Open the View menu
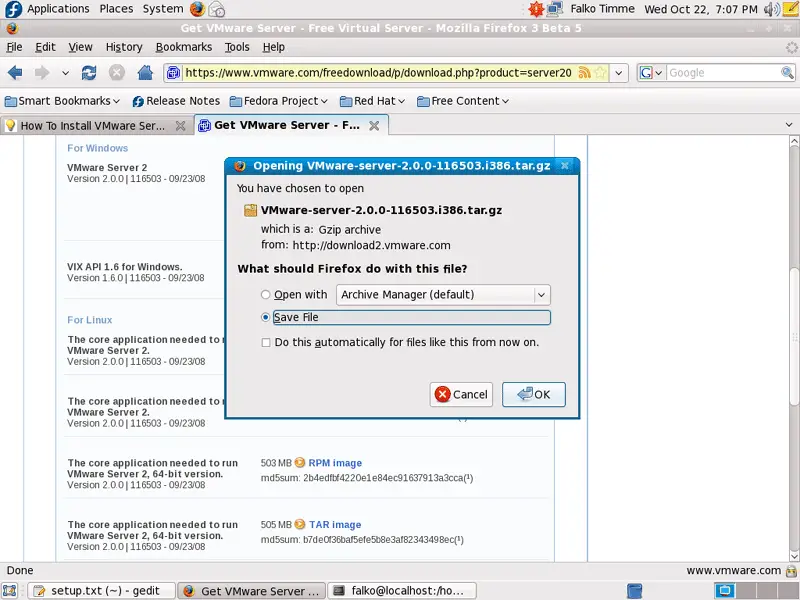Viewport: 800px width, 600px height. tap(81, 47)
